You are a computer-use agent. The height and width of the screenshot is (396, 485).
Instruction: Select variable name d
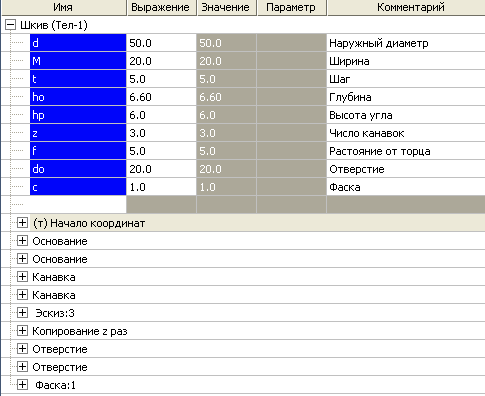coord(78,43)
